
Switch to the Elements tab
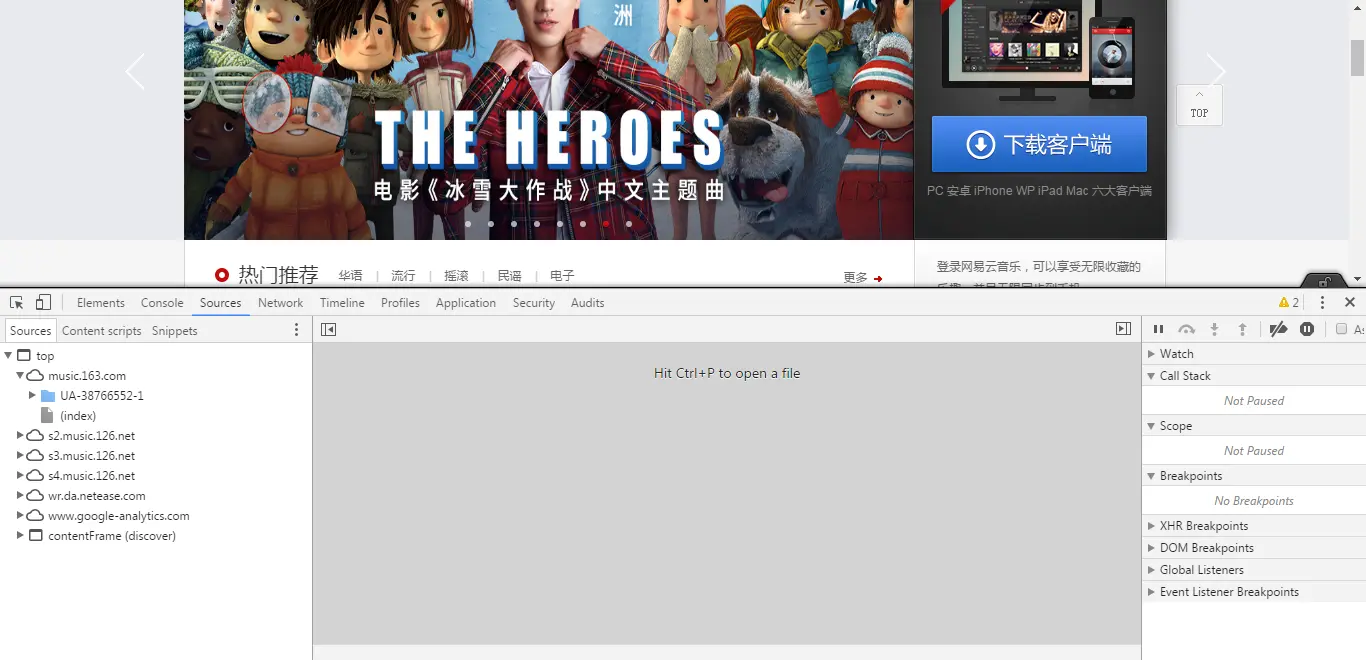tap(101, 302)
